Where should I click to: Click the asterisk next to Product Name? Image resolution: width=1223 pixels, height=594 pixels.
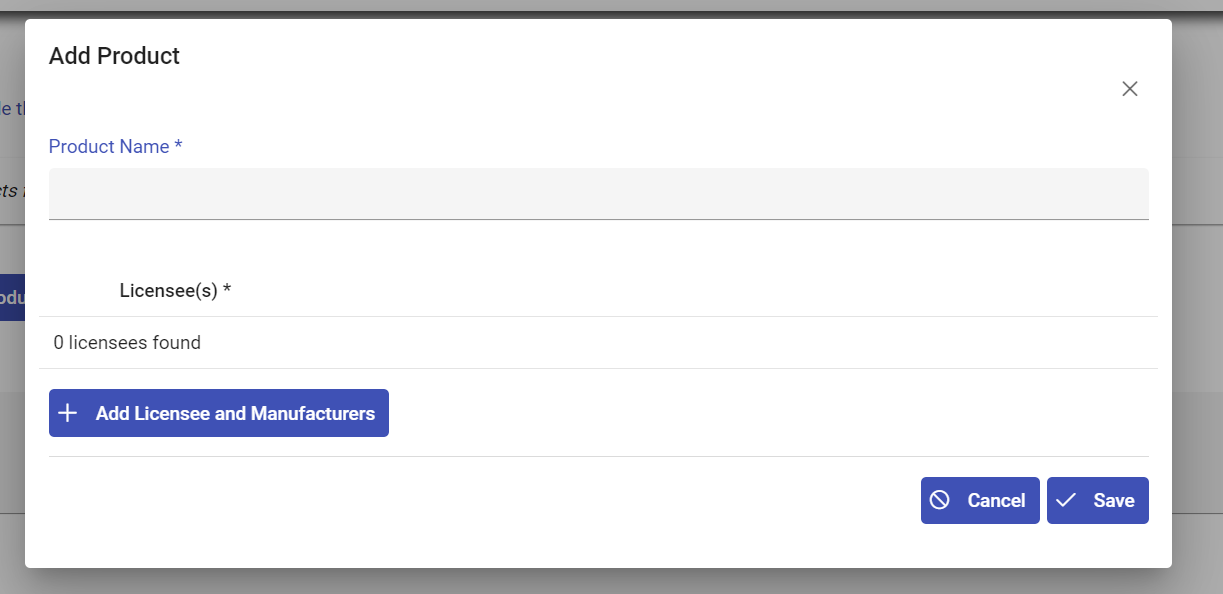(178, 147)
